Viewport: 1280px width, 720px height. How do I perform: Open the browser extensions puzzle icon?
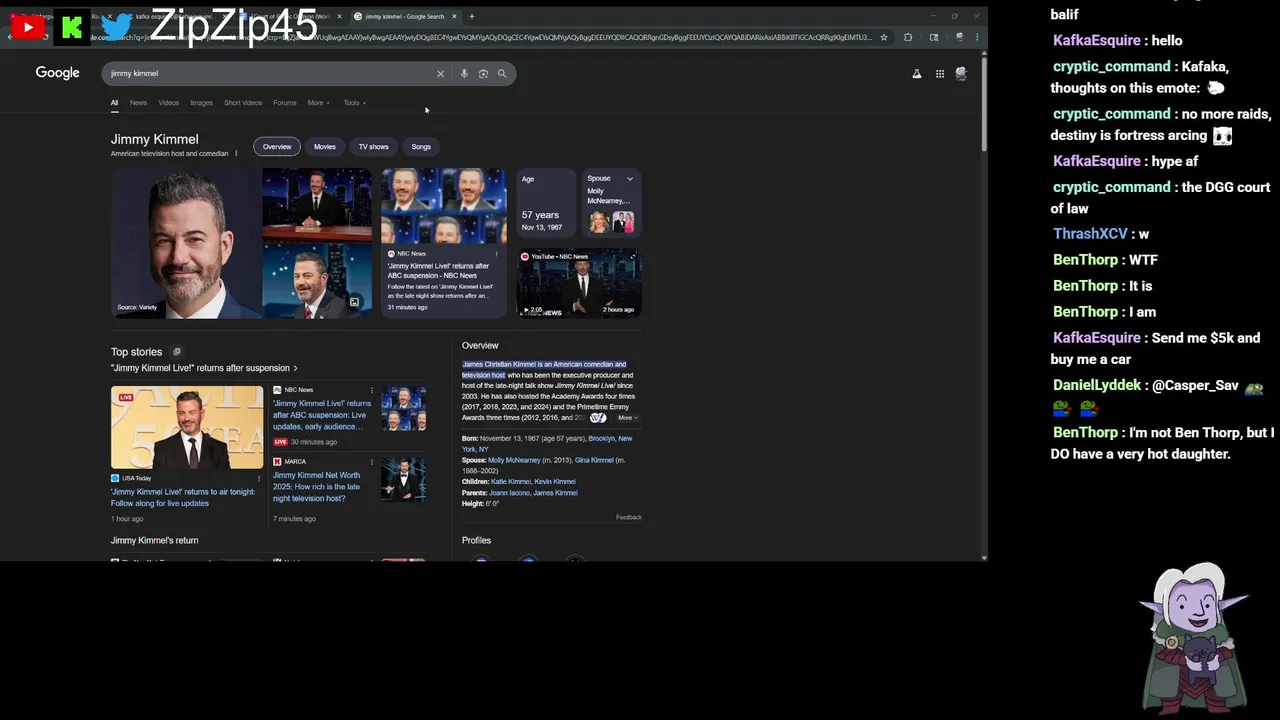coord(908,37)
